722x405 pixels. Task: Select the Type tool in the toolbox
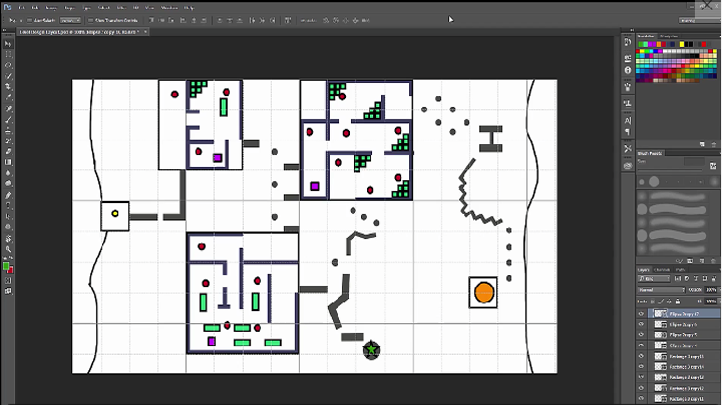click(x=8, y=205)
